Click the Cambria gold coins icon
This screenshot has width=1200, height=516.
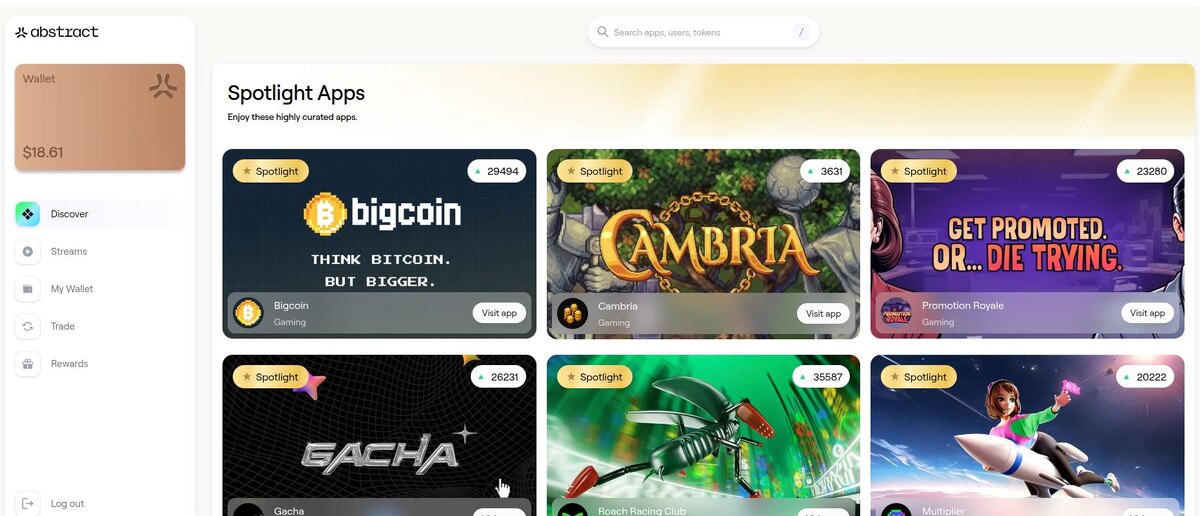(x=573, y=313)
